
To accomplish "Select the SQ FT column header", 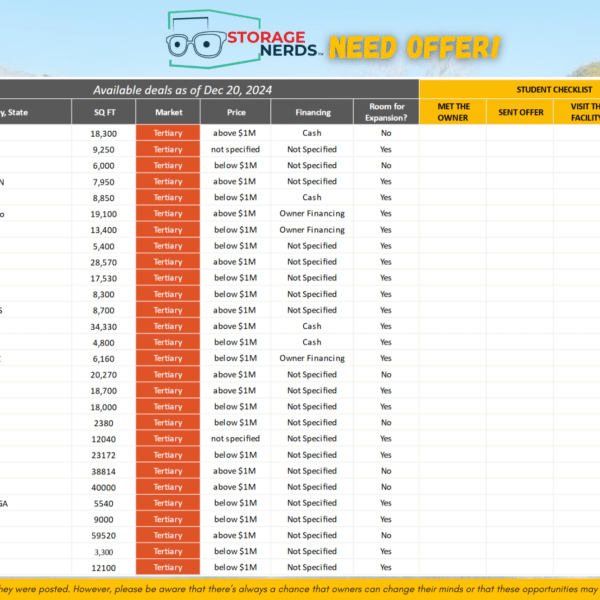I will 104,112.
